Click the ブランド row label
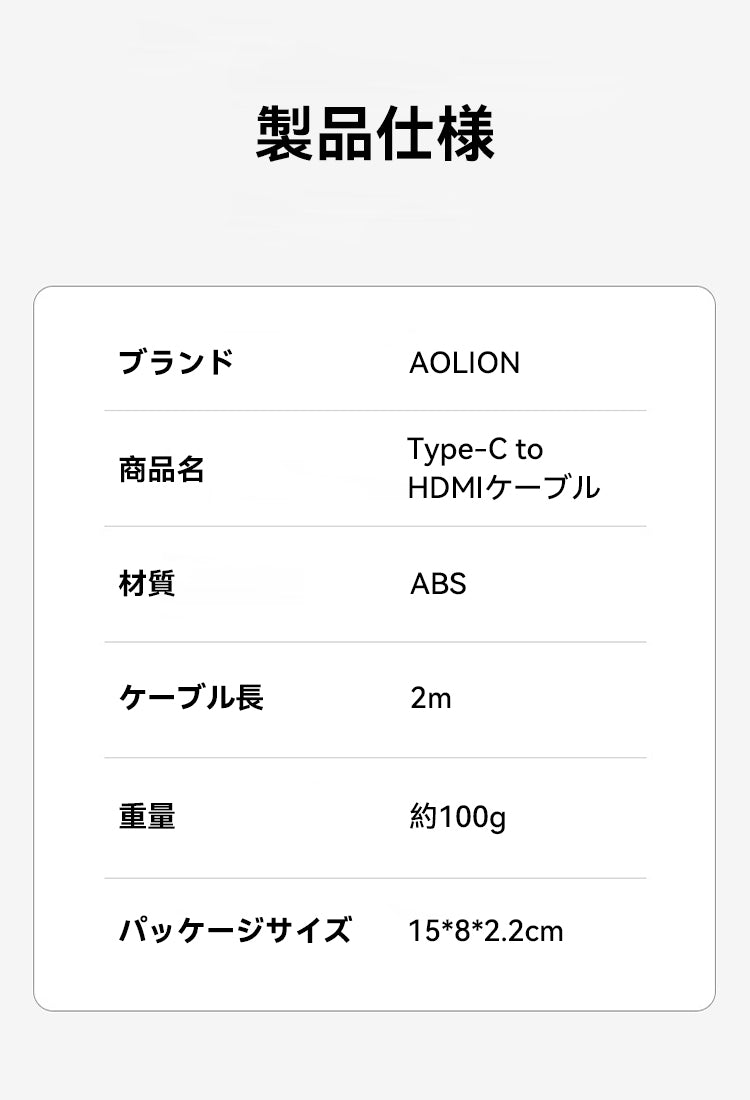The height and width of the screenshot is (1100, 750). tap(176, 362)
